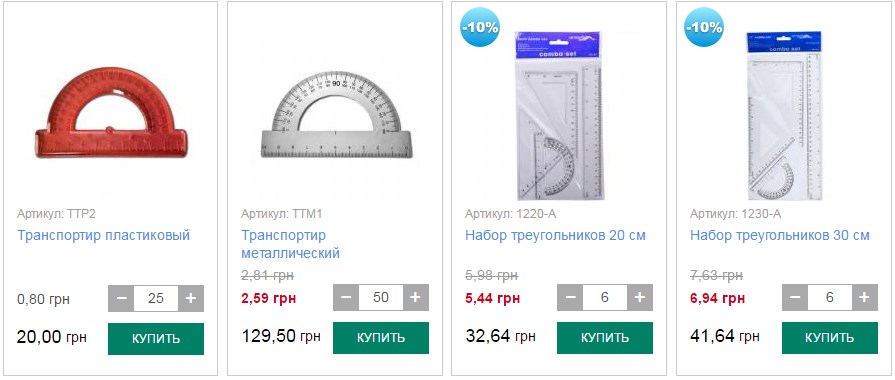
Task: Select the quantity field showing 50
Action: click(x=381, y=298)
